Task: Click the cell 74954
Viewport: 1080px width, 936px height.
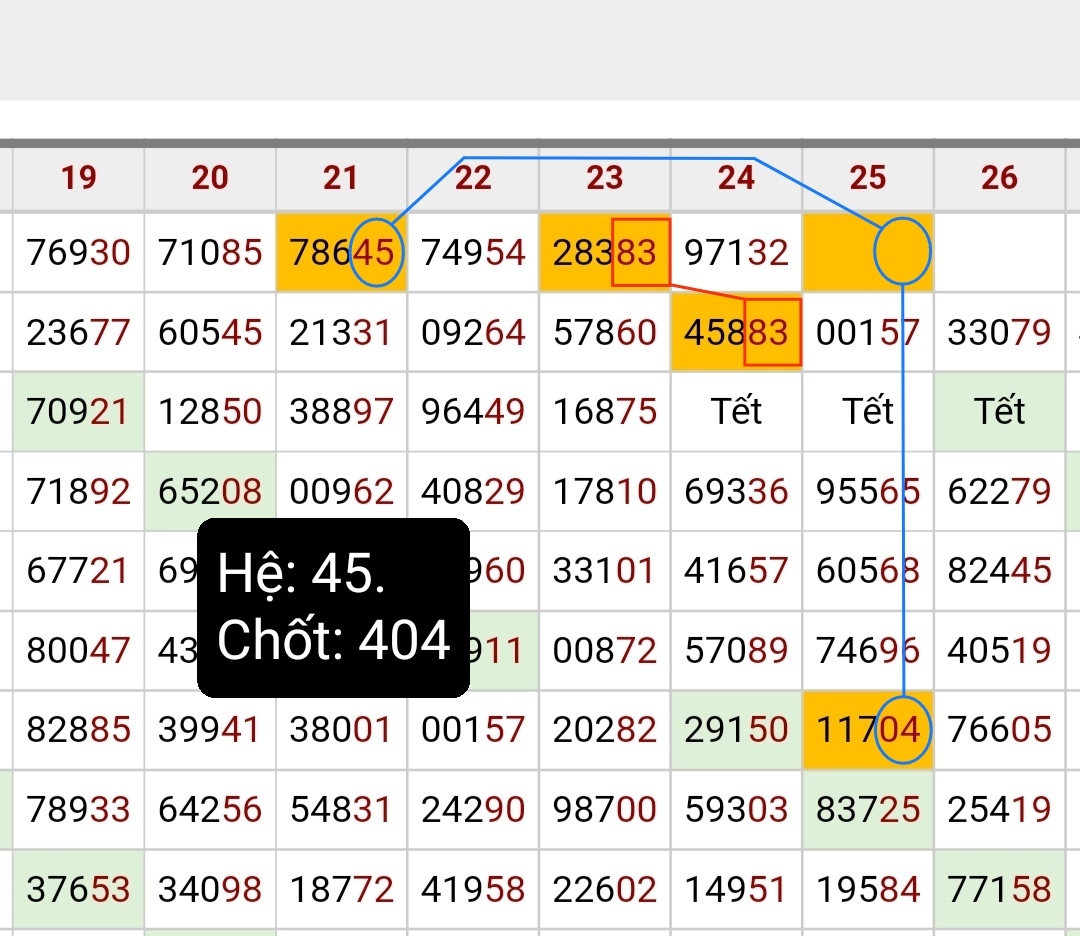Action: pos(473,252)
